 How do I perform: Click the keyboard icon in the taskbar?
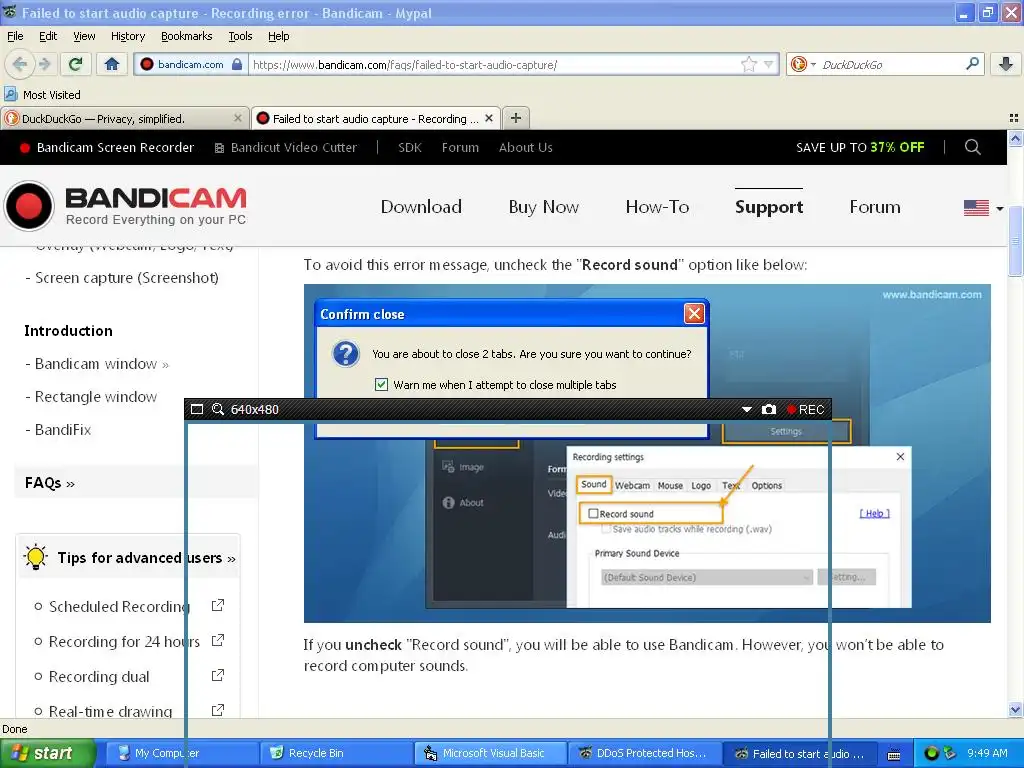(894, 754)
